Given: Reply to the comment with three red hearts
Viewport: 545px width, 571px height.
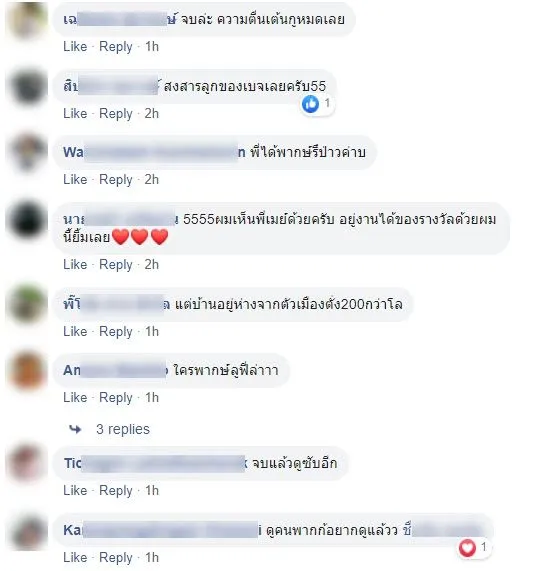Looking at the screenshot, I should (x=116, y=265).
